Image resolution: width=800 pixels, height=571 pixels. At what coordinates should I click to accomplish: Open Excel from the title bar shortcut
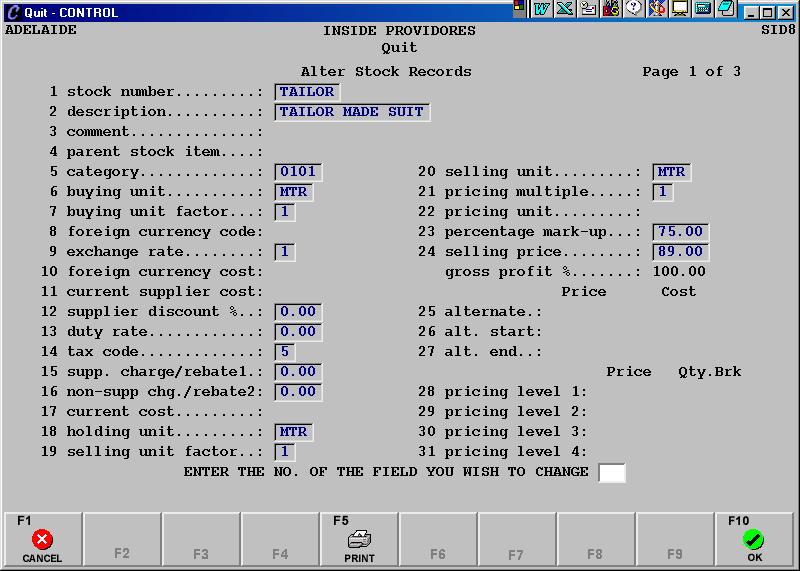tap(565, 9)
